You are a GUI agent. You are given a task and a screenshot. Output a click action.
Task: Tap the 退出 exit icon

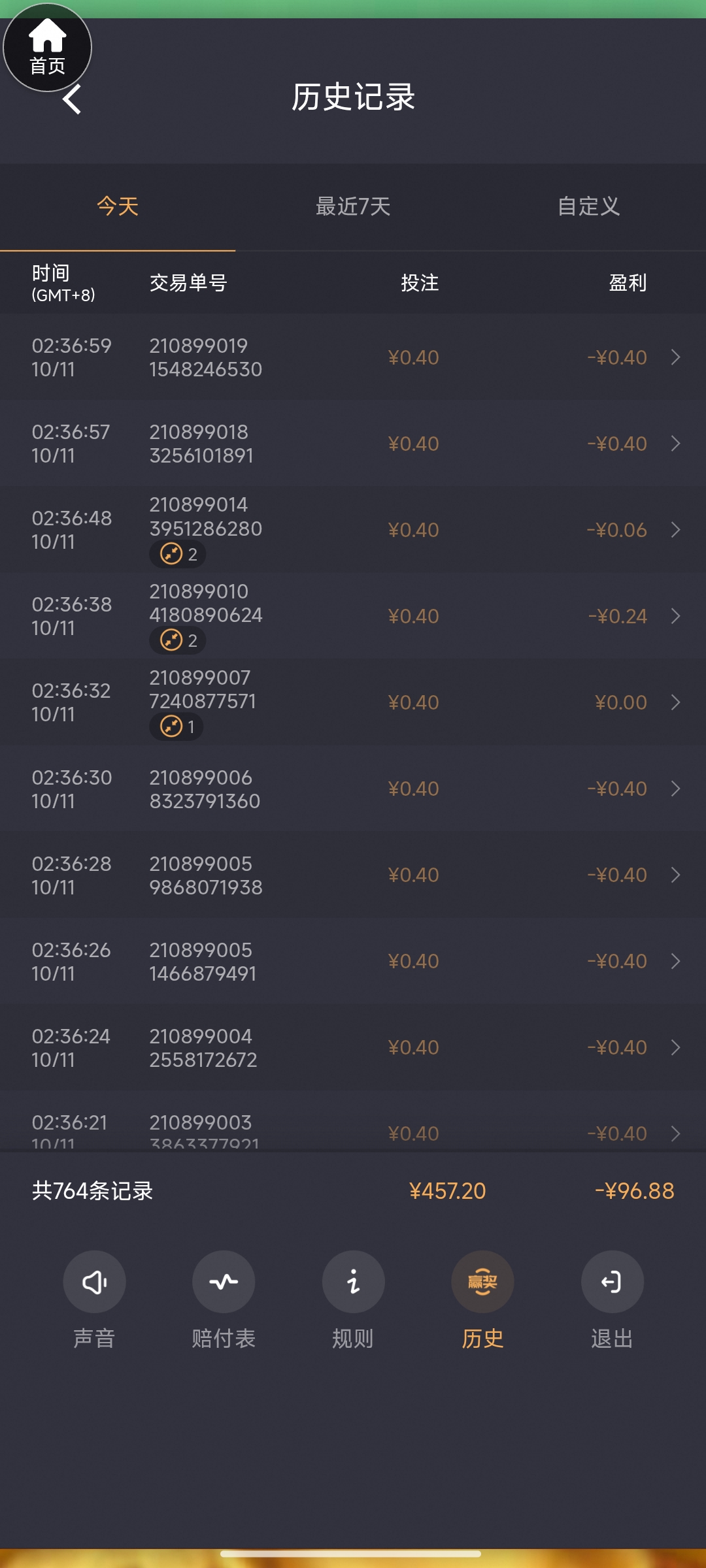[612, 1282]
